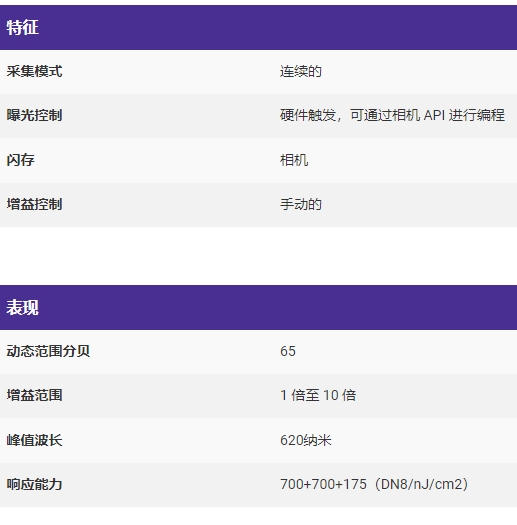The image size is (517, 525).
Task: Select the 响应能力 label
Action: click(34, 484)
